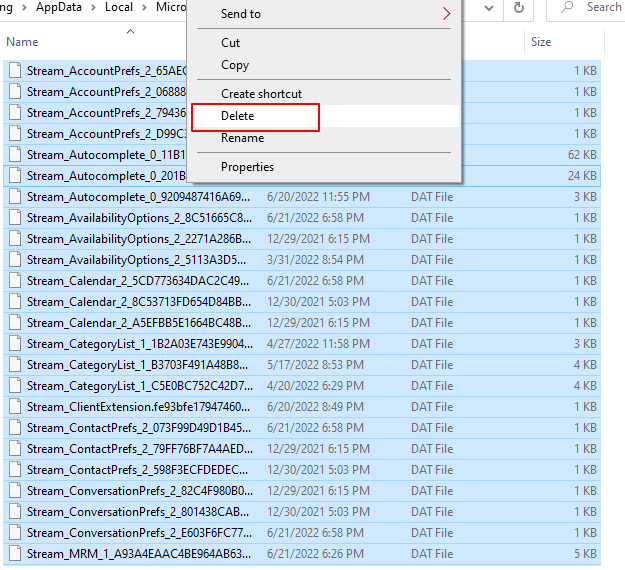Click the Stream_CategoryList_1_1B2A0 file icon
625x570 pixels.
tap(14, 343)
